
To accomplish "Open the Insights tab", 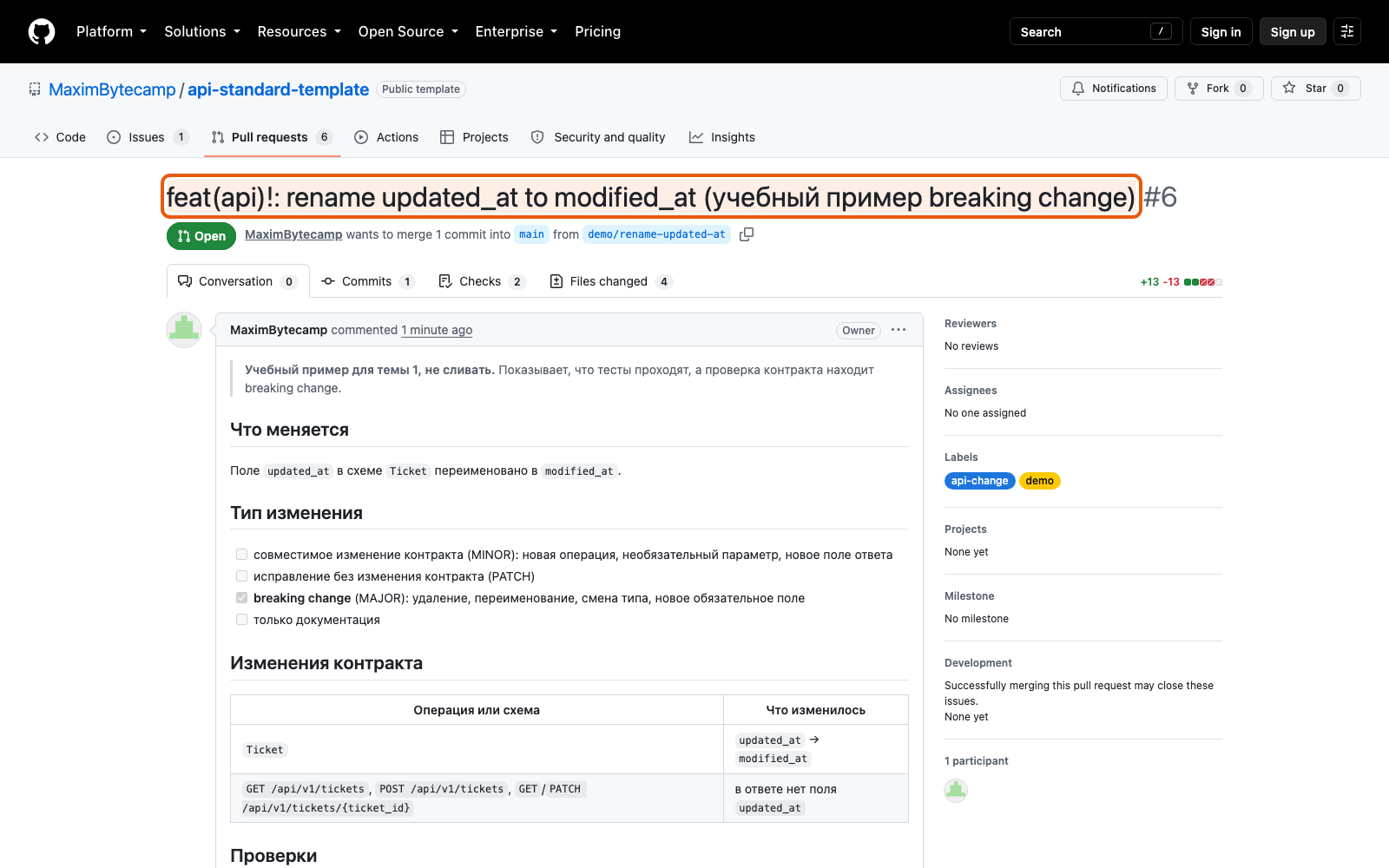I will (x=722, y=137).
